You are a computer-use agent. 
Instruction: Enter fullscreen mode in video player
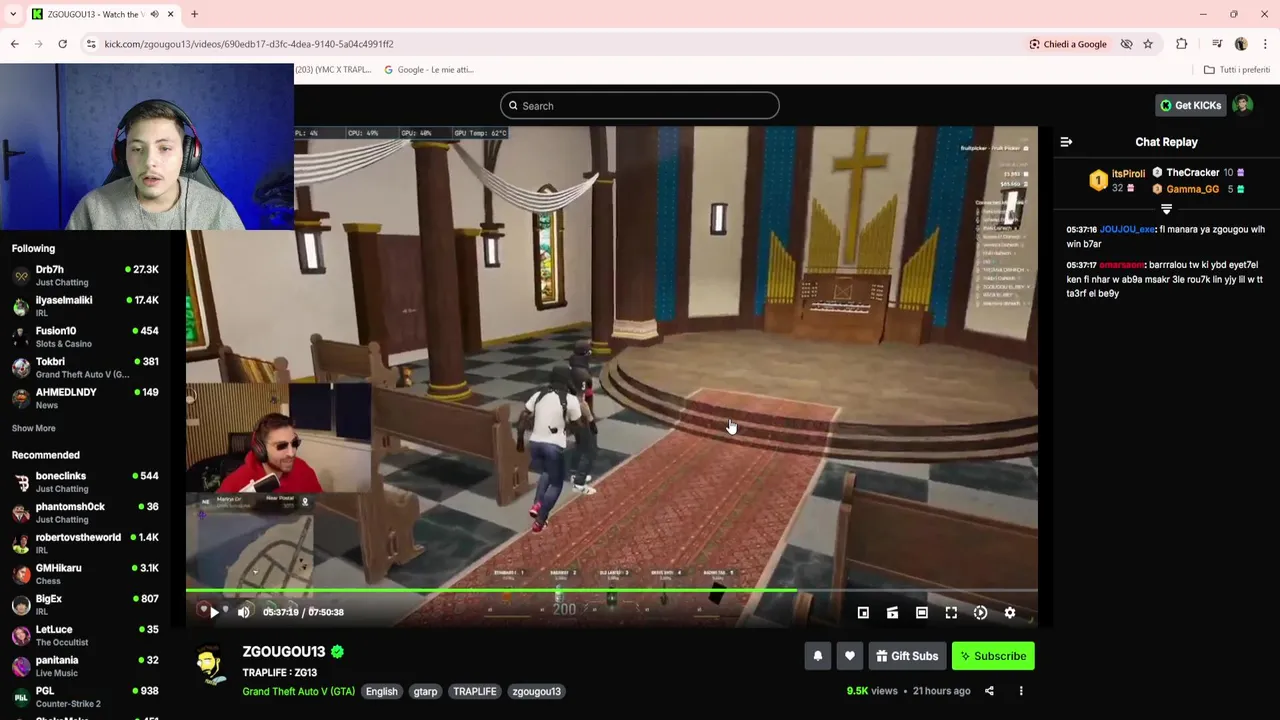point(951,613)
